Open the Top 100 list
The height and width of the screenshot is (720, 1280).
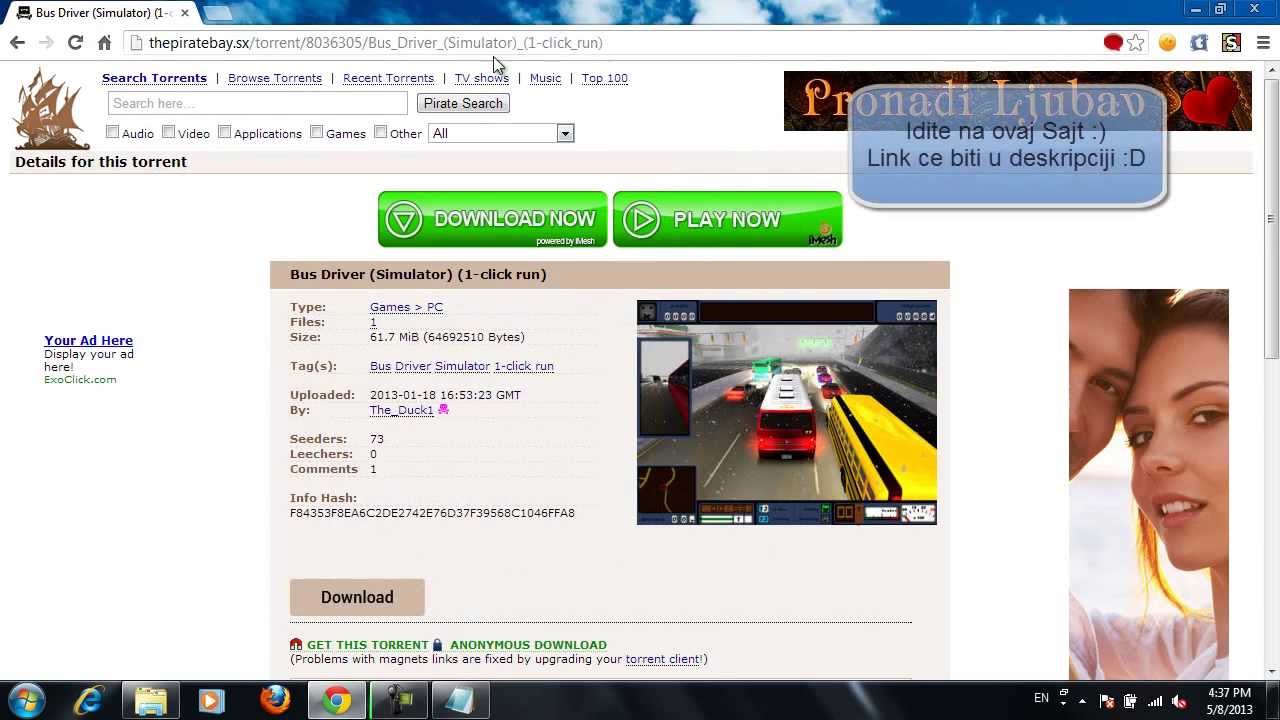point(605,78)
